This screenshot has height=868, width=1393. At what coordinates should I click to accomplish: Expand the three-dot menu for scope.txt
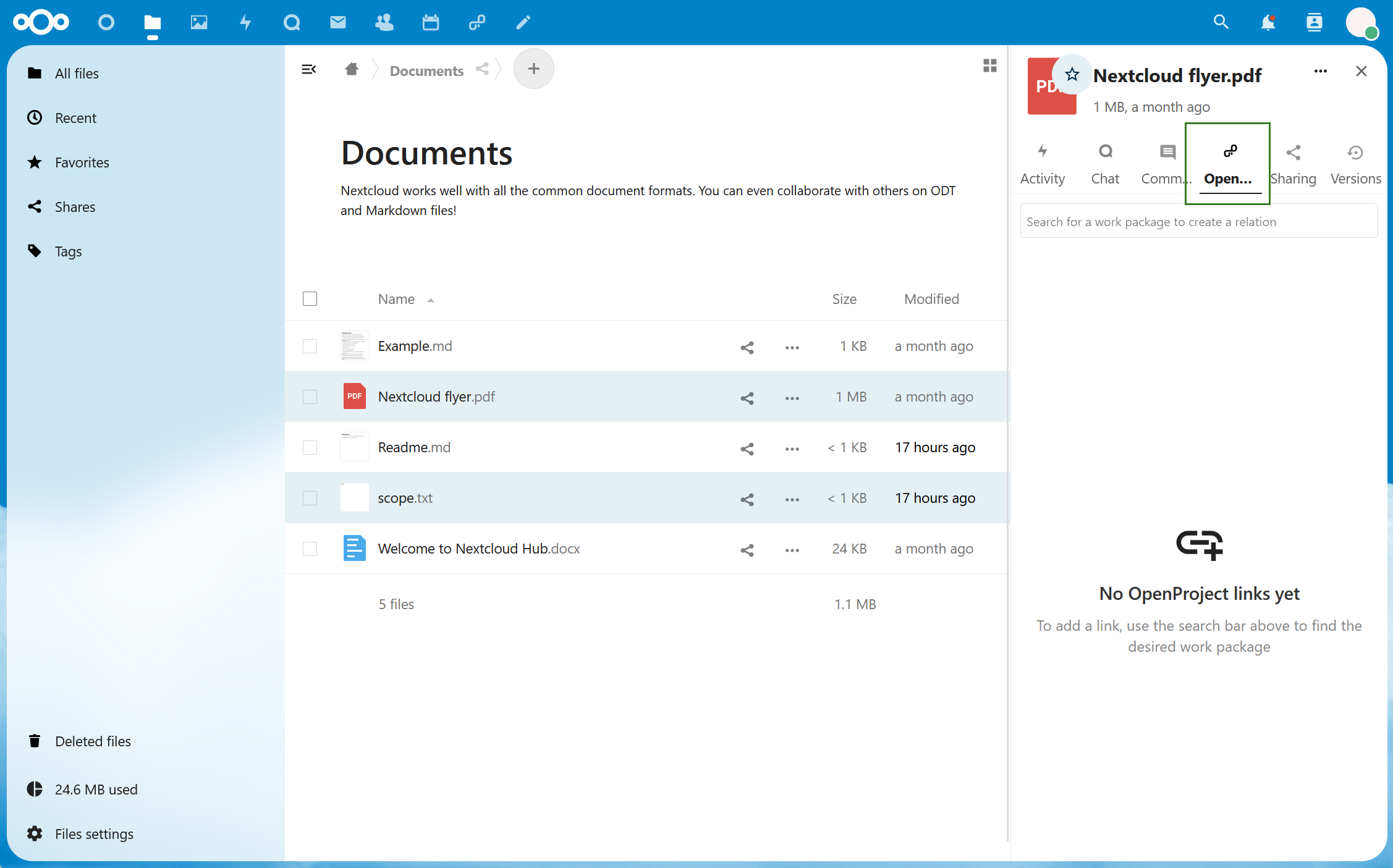(x=791, y=497)
